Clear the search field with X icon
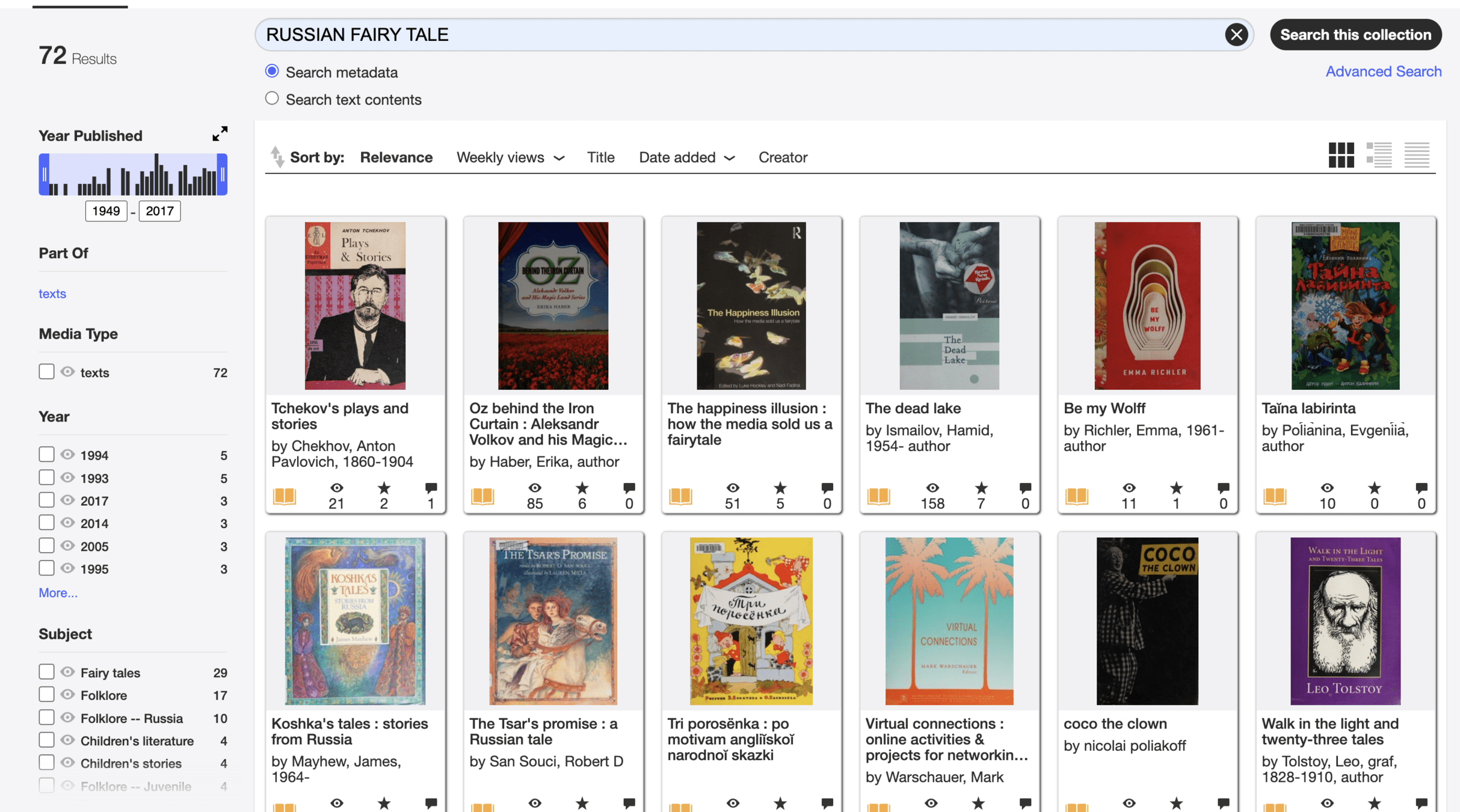This screenshot has width=1460, height=812. pos(1236,35)
